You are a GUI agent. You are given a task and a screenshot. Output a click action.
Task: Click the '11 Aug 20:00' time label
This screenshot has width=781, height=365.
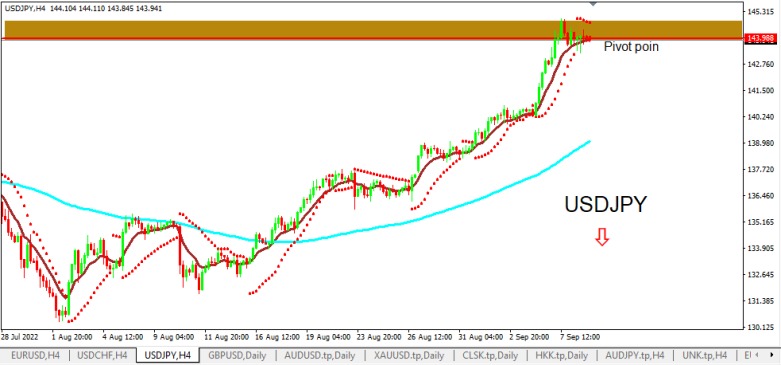pos(227,337)
